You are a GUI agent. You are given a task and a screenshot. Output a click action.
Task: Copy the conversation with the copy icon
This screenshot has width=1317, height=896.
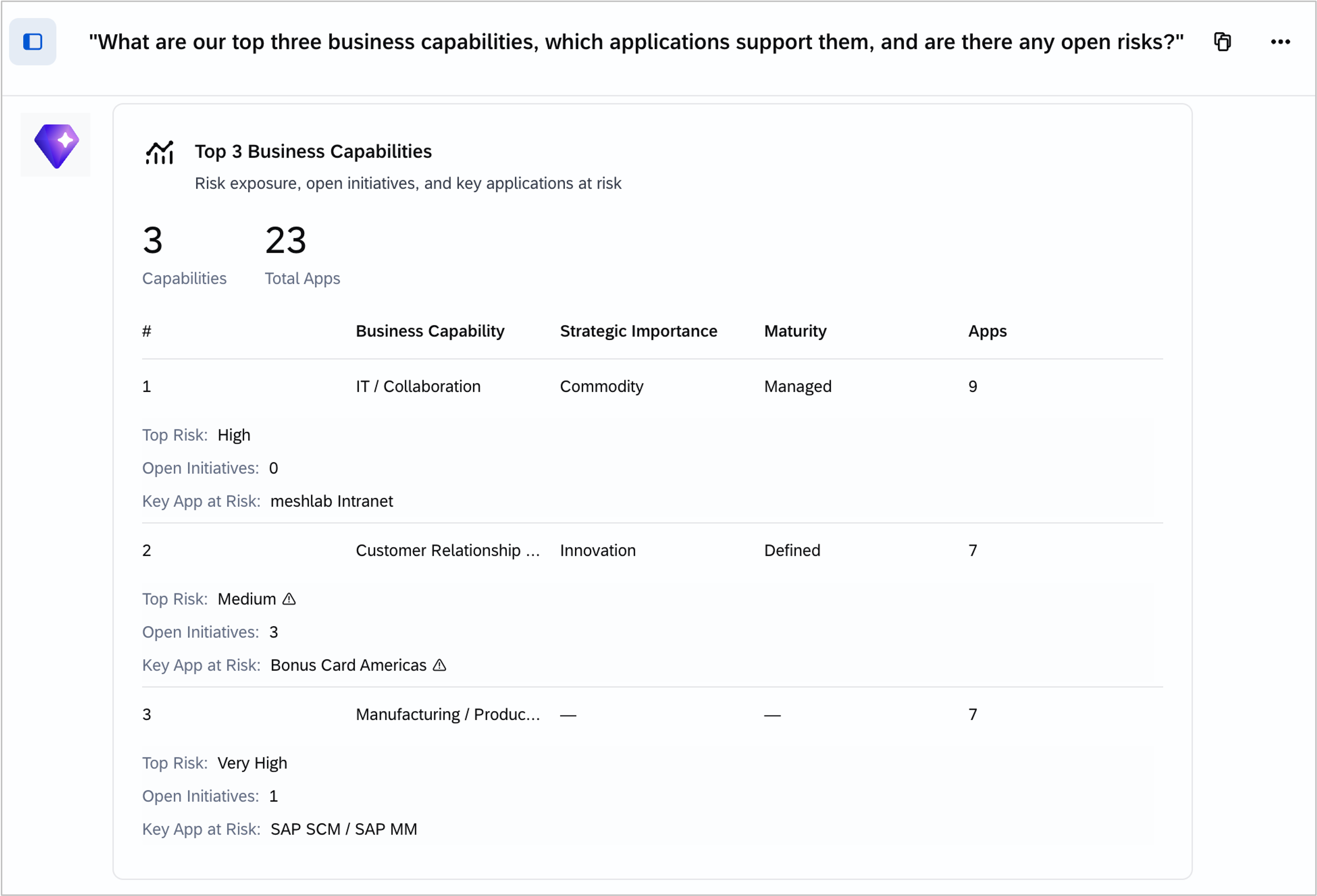1222,42
